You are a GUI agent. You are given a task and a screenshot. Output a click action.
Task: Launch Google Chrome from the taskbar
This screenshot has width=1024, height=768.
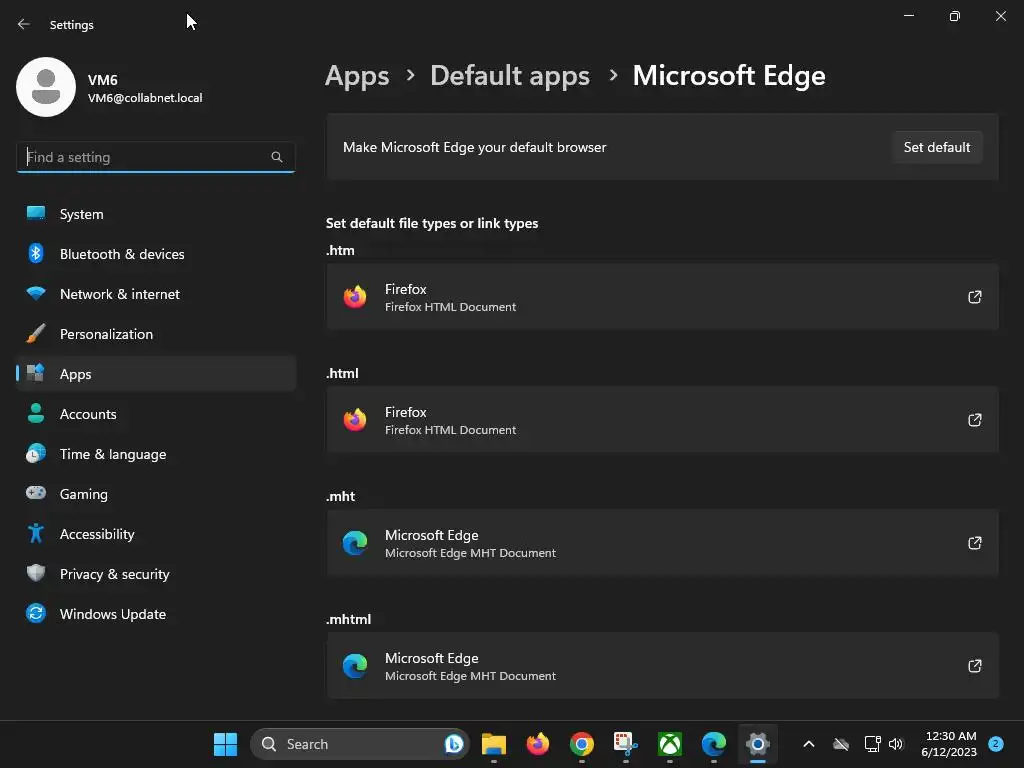(x=581, y=744)
